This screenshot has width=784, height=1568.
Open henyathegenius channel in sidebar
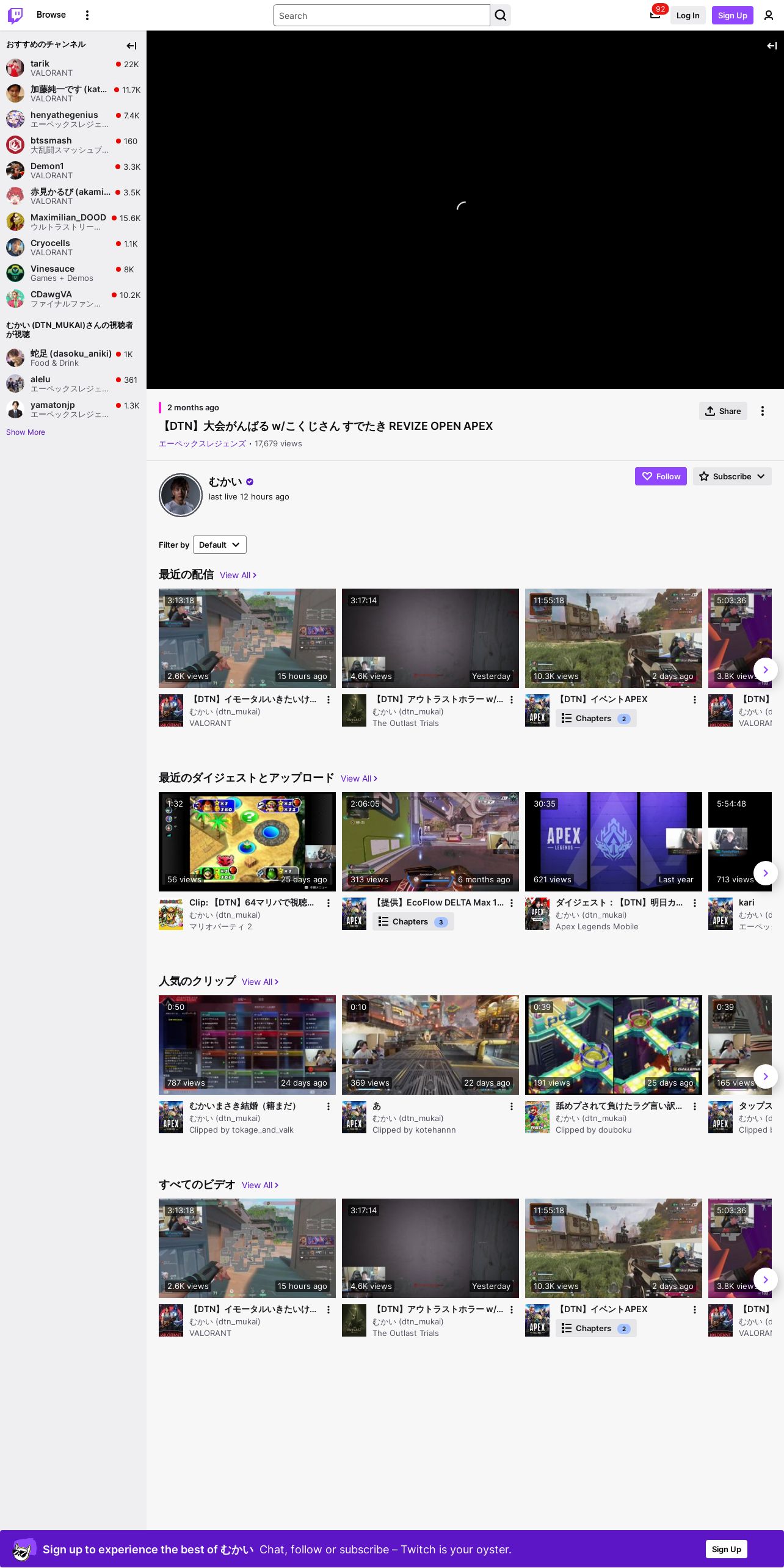[x=73, y=119]
